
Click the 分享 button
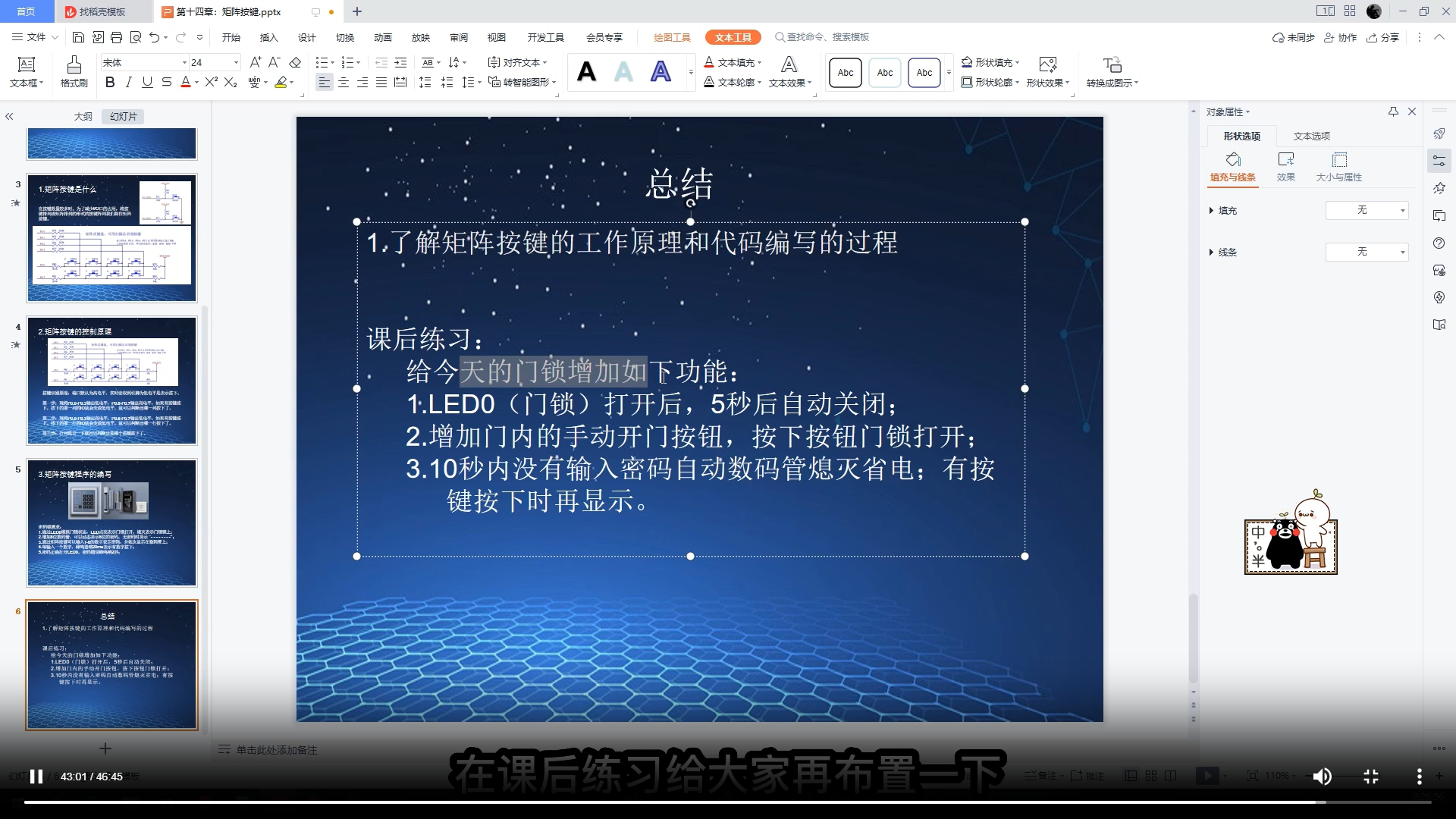pos(1383,37)
